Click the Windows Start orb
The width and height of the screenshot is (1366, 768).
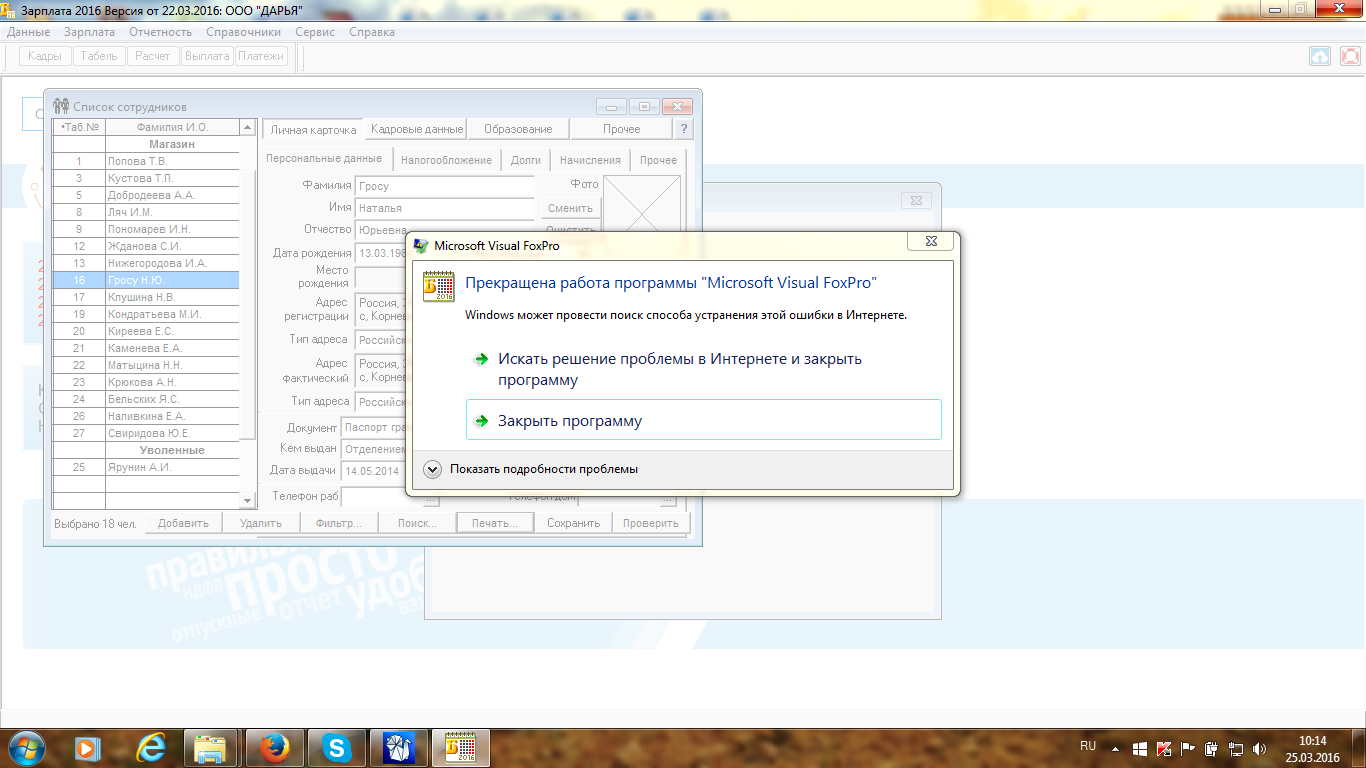27,747
